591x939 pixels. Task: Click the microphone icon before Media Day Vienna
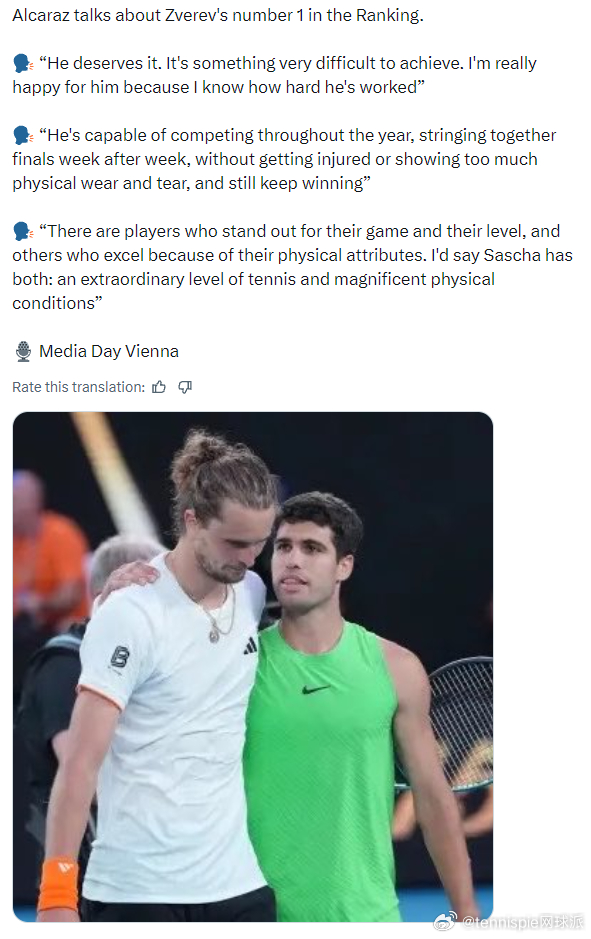(x=23, y=352)
